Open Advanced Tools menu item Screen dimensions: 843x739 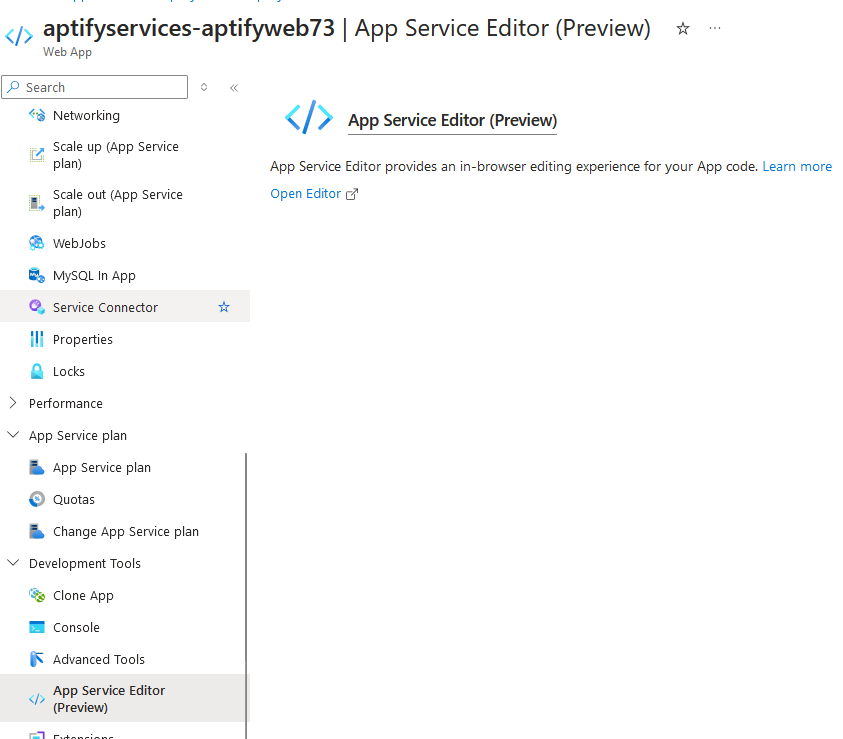pyautogui.click(x=99, y=659)
